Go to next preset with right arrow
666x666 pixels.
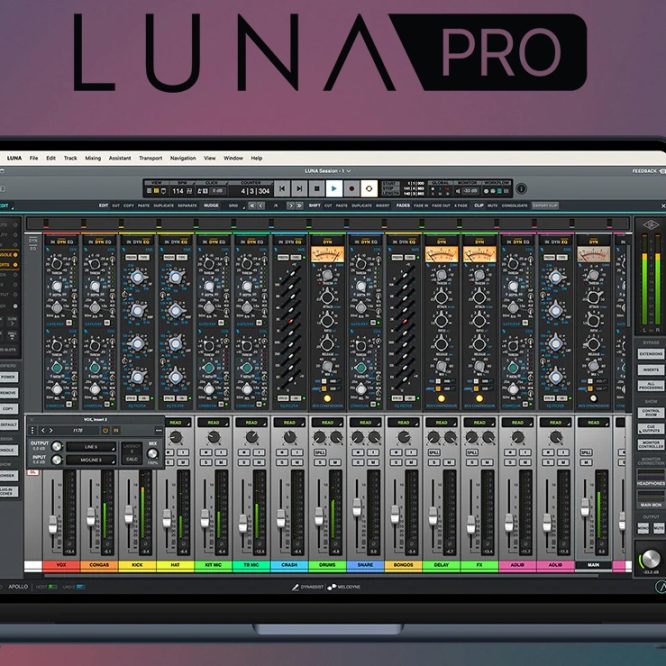pos(51,431)
